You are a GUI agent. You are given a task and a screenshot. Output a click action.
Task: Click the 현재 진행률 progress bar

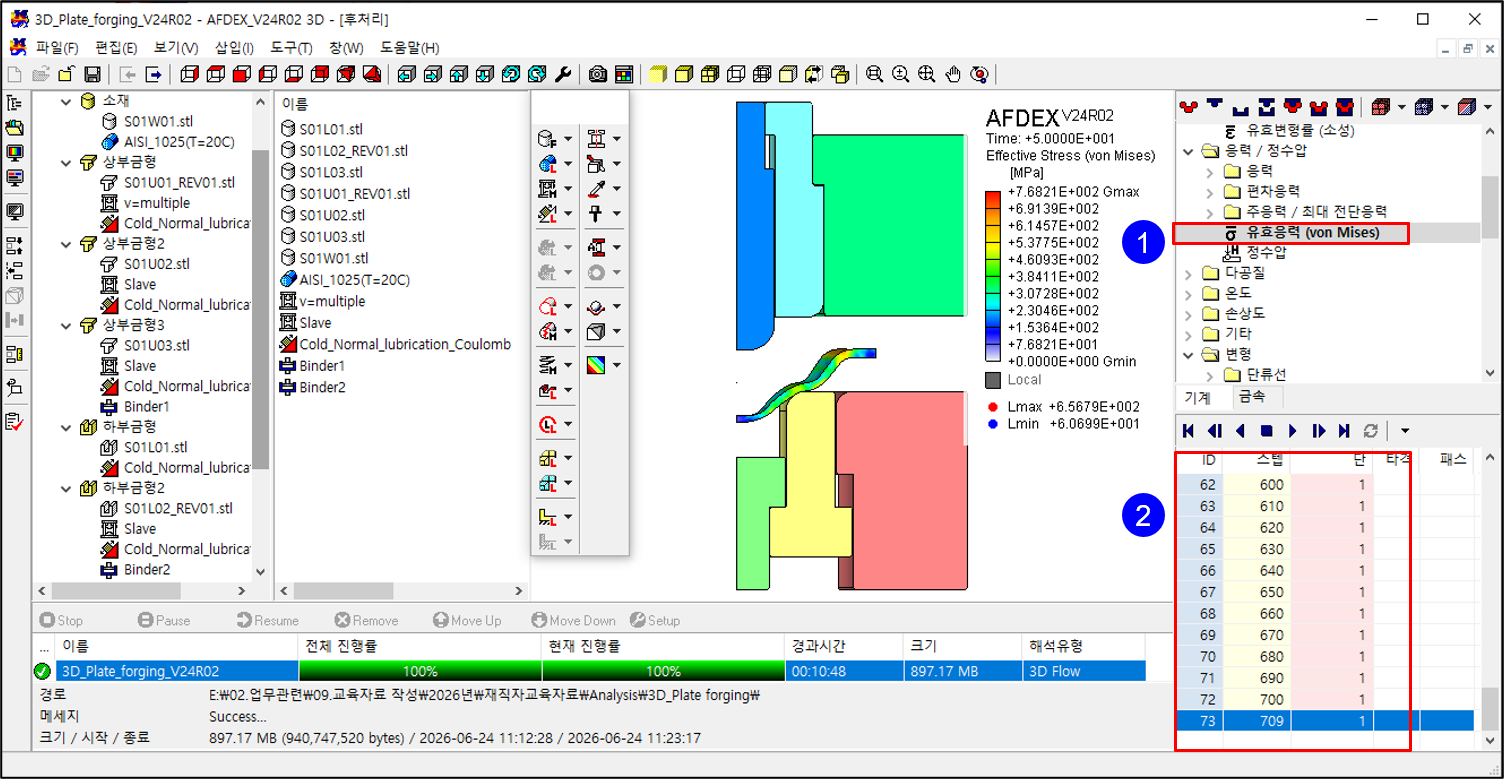coord(663,671)
